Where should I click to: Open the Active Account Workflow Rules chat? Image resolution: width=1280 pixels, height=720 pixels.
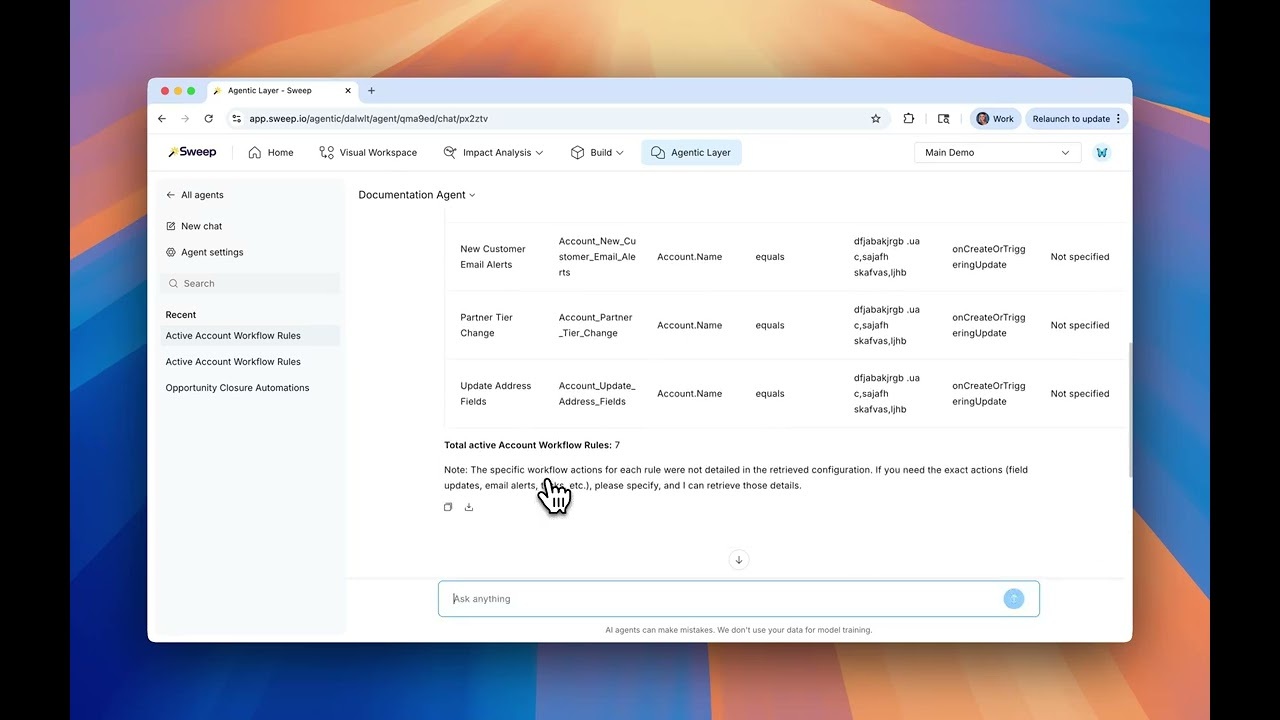233,335
